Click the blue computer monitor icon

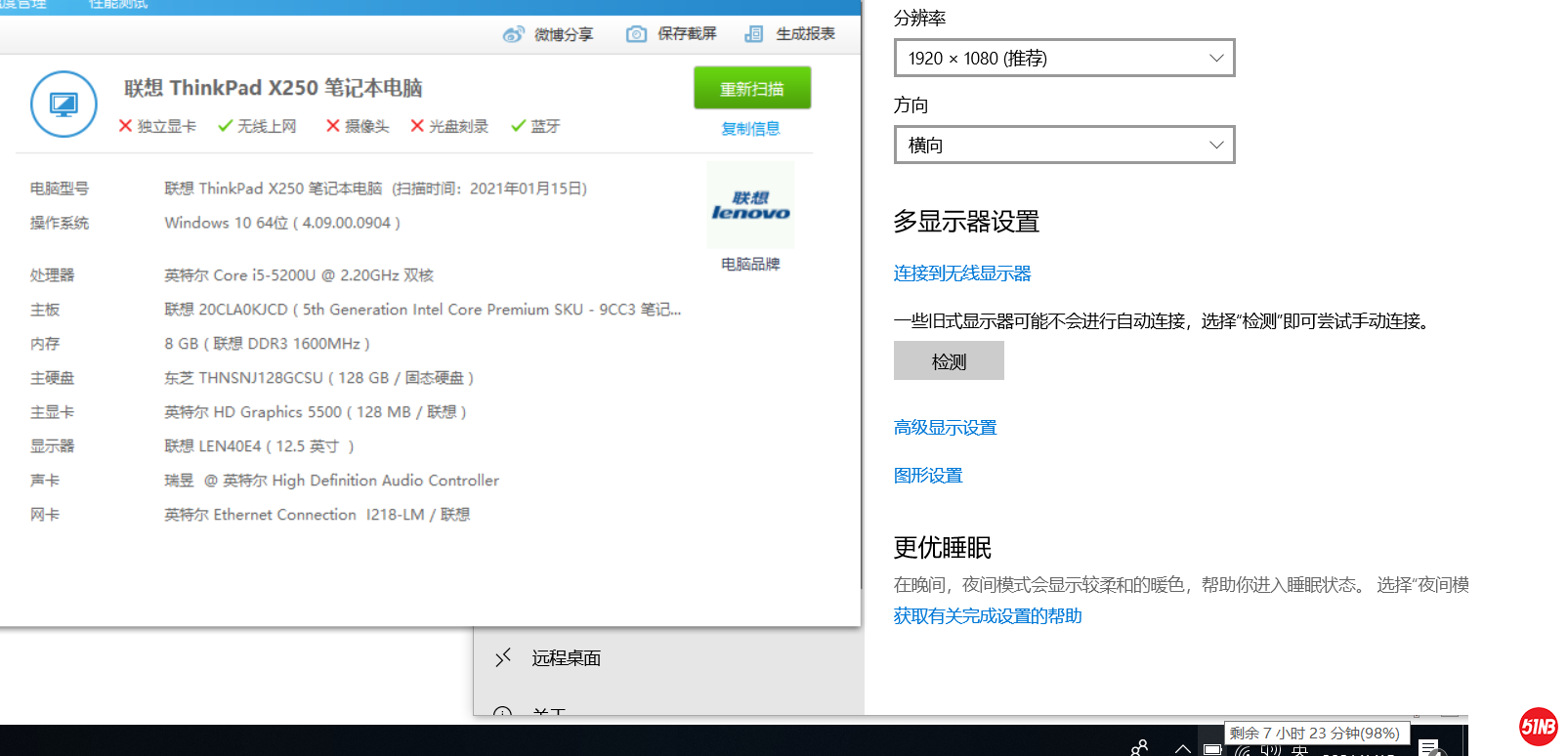(64, 105)
